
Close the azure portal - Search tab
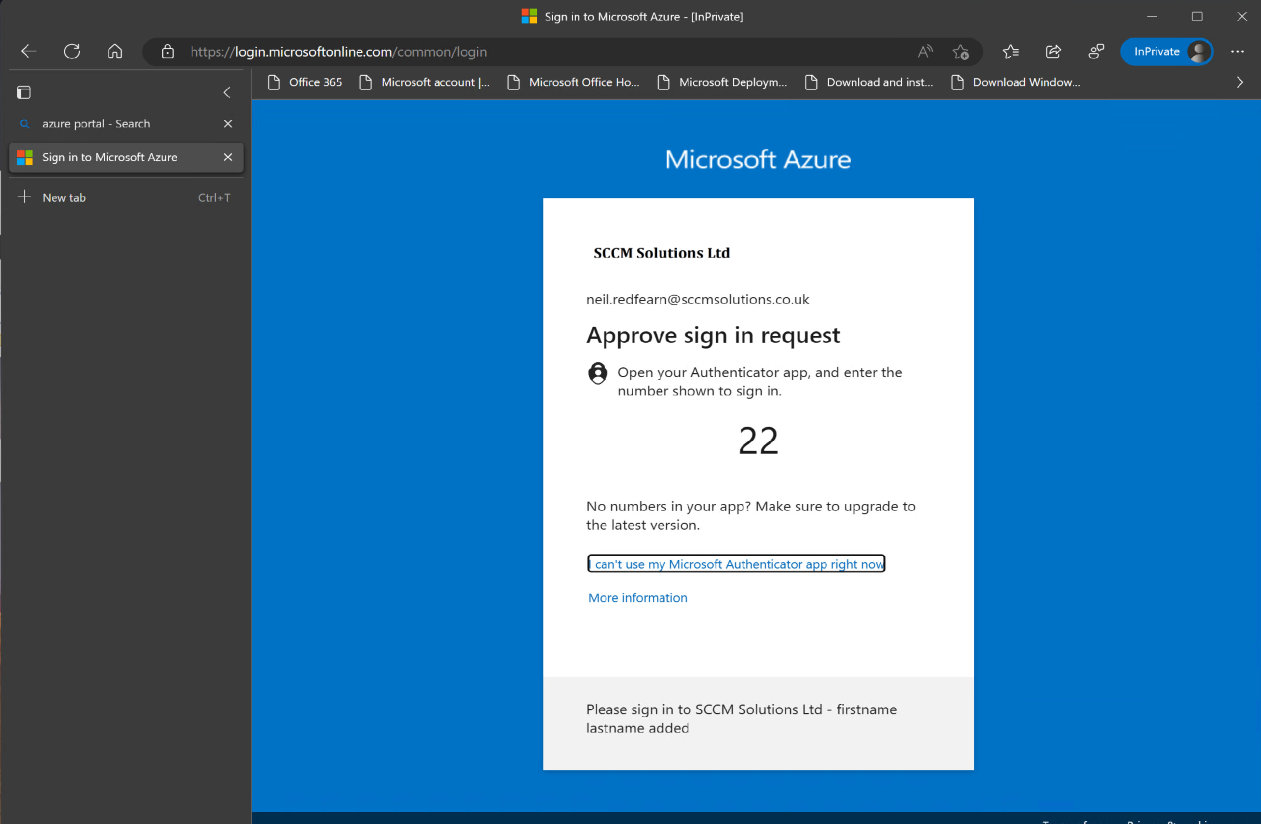[x=228, y=124]
